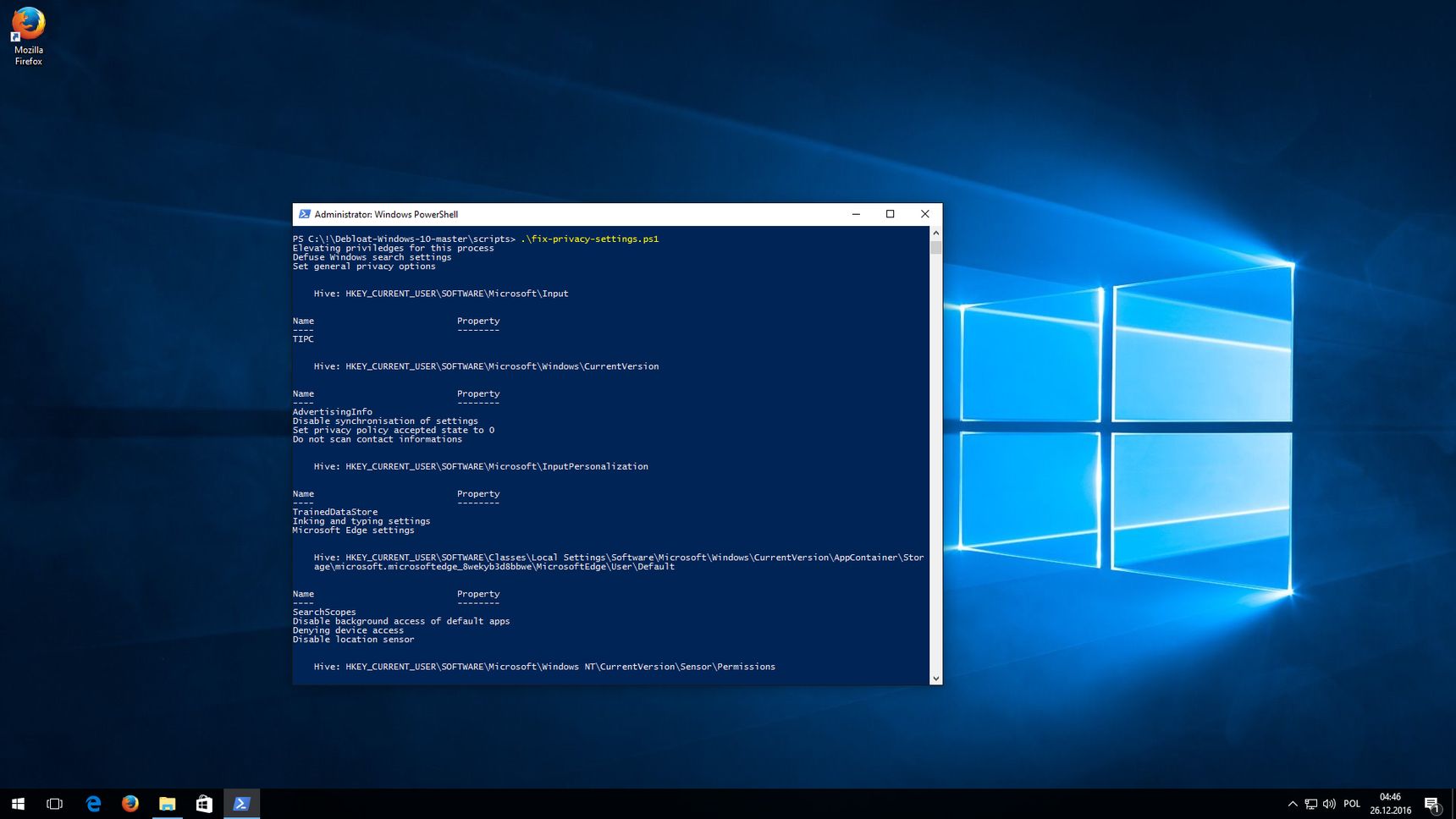Open File Explorer from the taskbar

click(168, 804)
